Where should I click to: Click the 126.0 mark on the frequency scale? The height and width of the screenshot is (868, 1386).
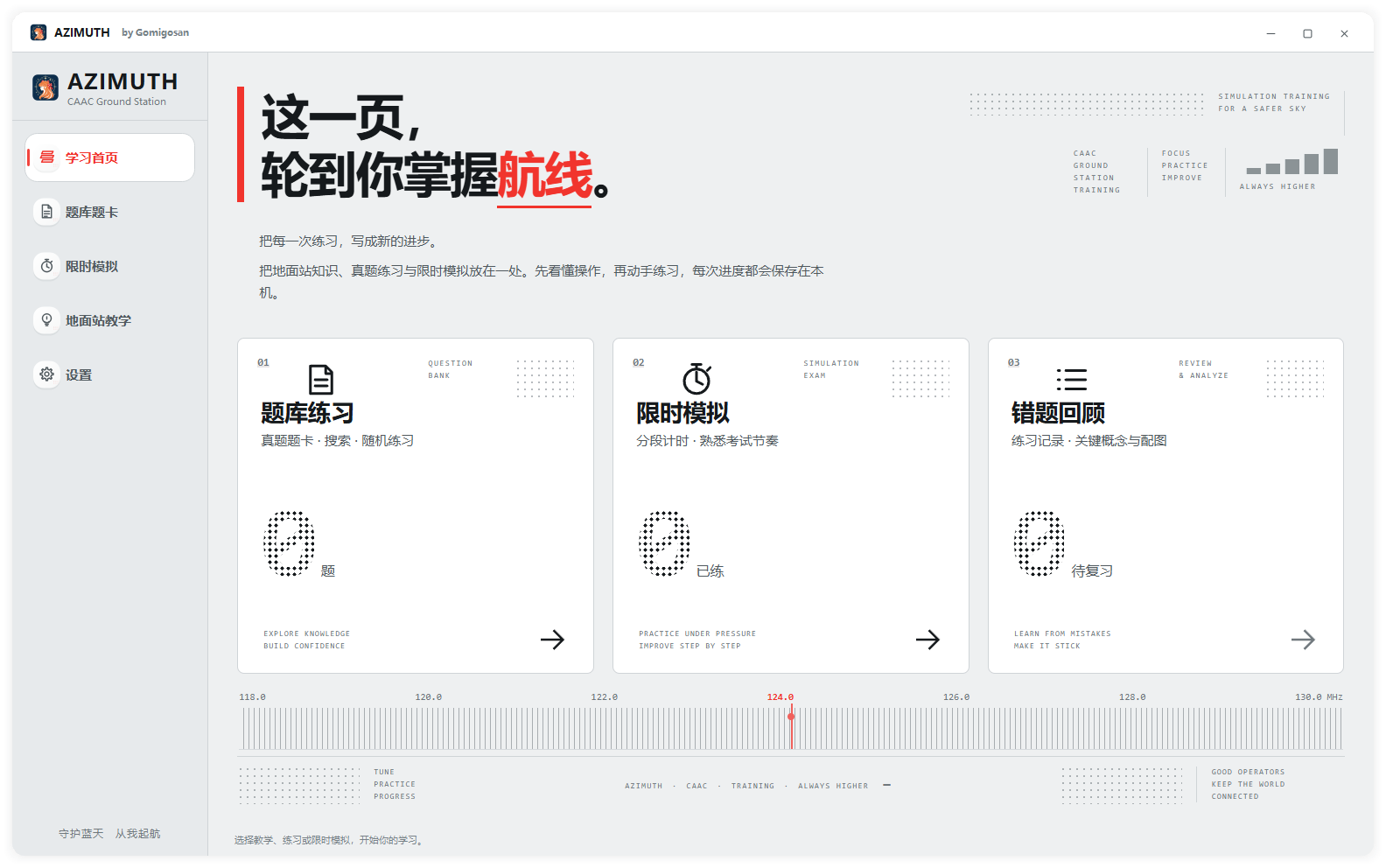[956, 697]
